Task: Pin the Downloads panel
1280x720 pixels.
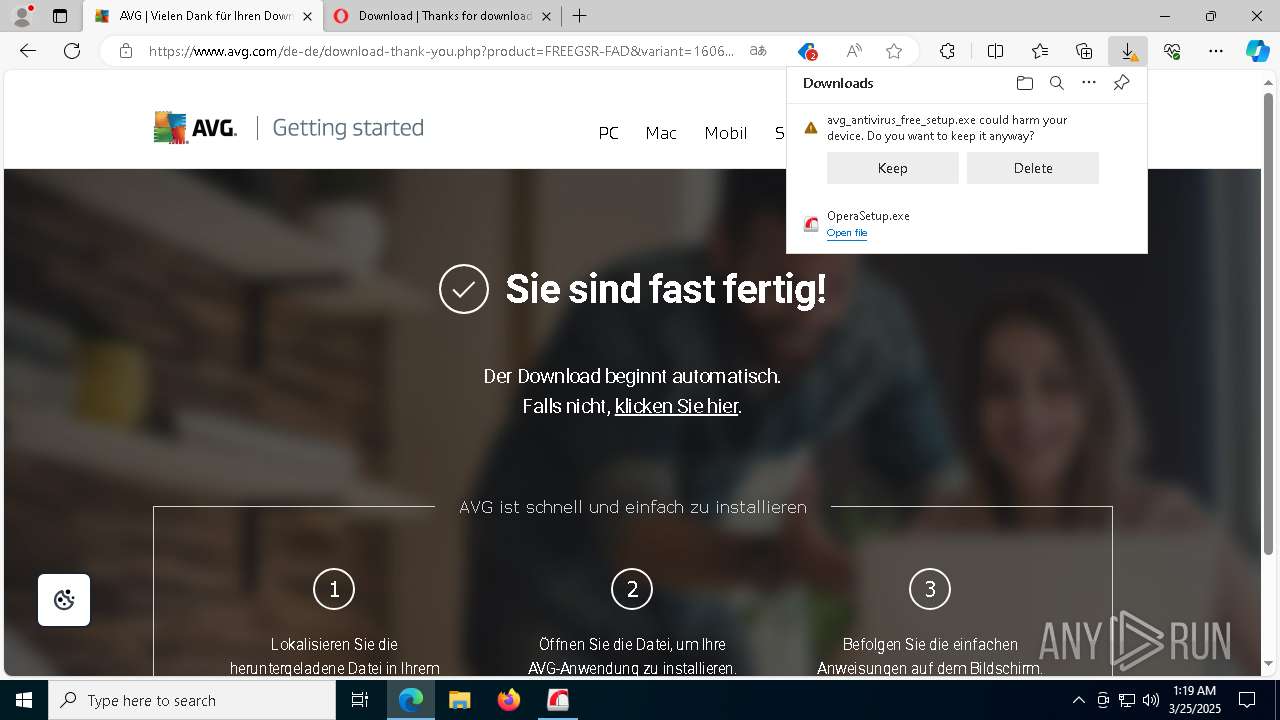Action: [1121, 83]
